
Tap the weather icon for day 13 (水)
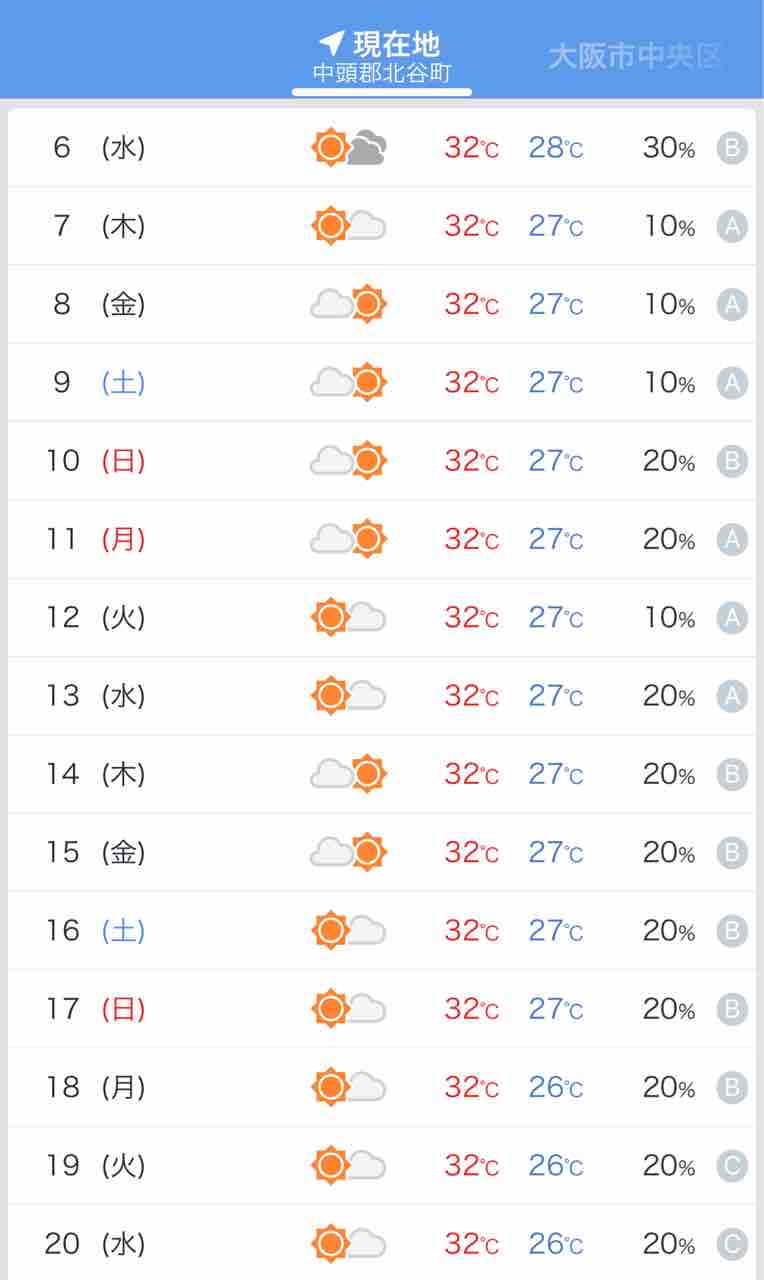(349, 695)
